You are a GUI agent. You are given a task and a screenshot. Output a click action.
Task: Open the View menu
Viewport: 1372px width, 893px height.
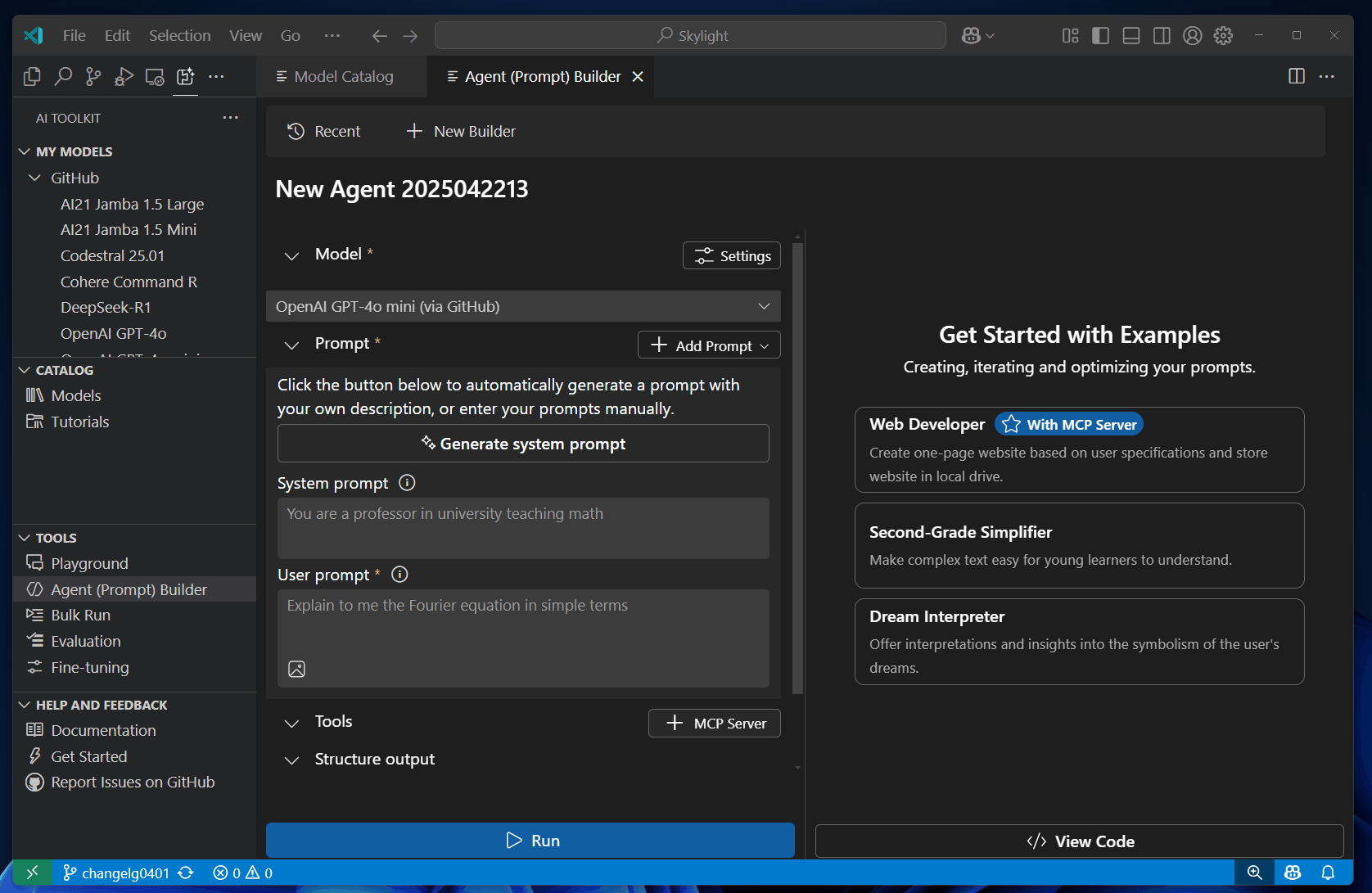coord(246,35)
